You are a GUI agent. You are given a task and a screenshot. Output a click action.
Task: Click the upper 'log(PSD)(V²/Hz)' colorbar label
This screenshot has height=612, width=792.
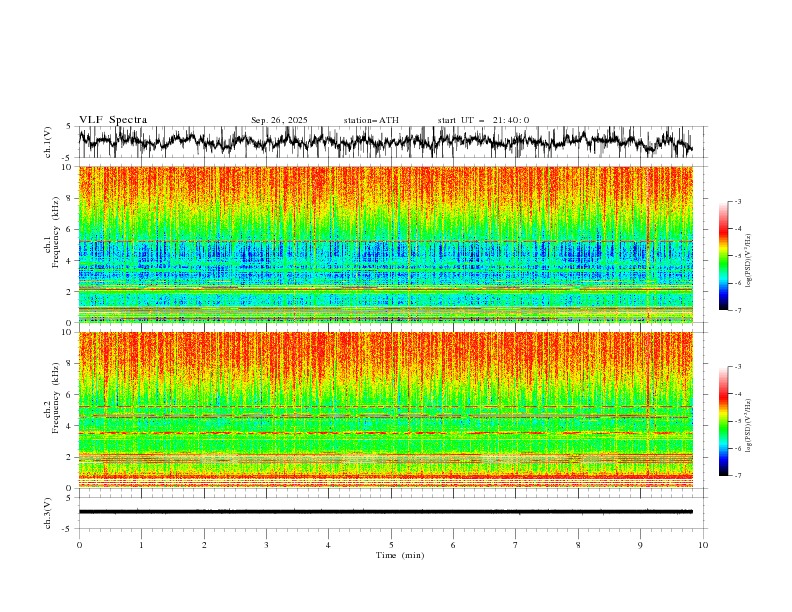tap(749, 261)
